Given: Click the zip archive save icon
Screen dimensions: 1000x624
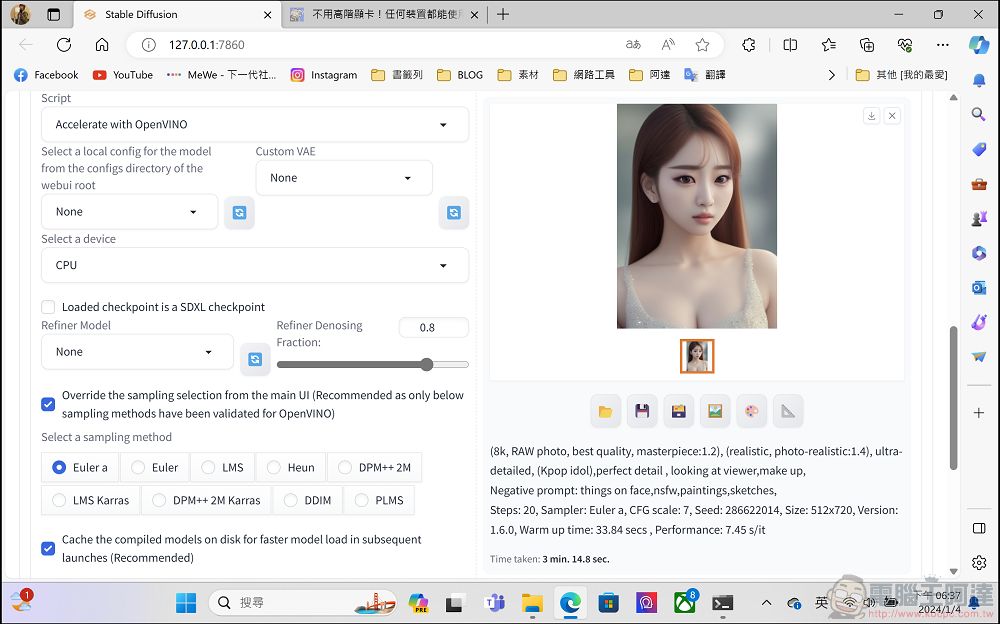Looking at the screenshot, I should click(679, 412).
